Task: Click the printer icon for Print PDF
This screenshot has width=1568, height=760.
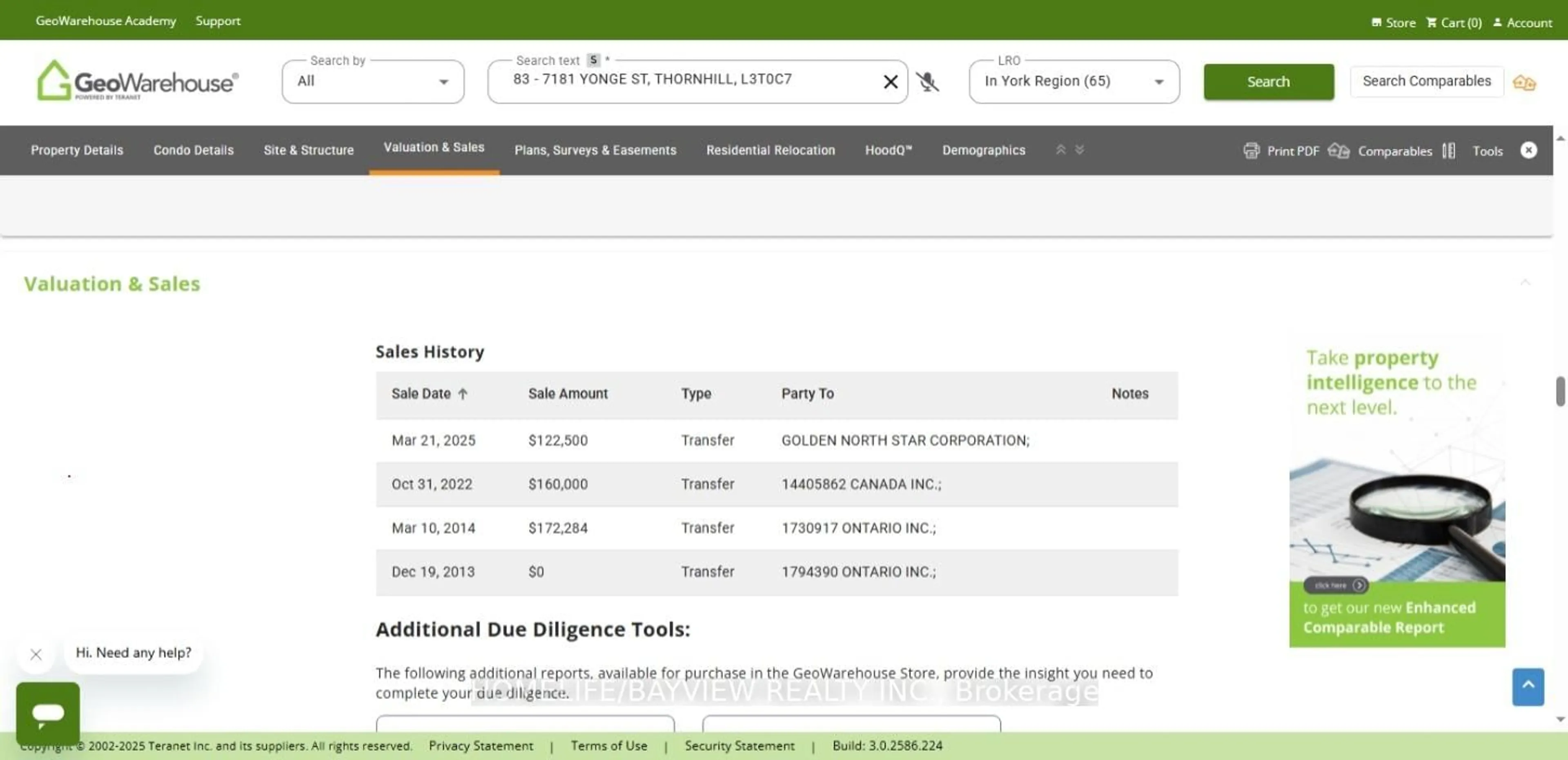Action: pyautogui.click(x=1251, y=150)
